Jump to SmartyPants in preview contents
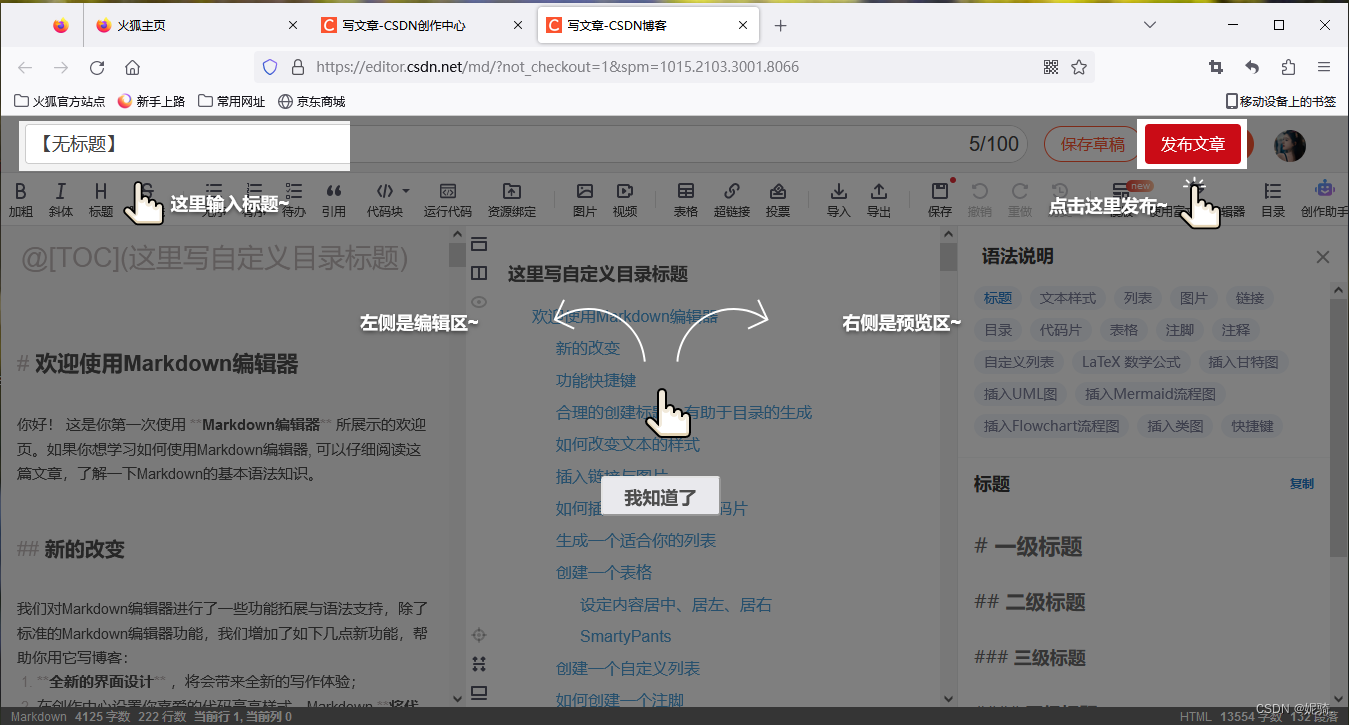Viewport: 1349px width, 725px height. tap(626, 636)
